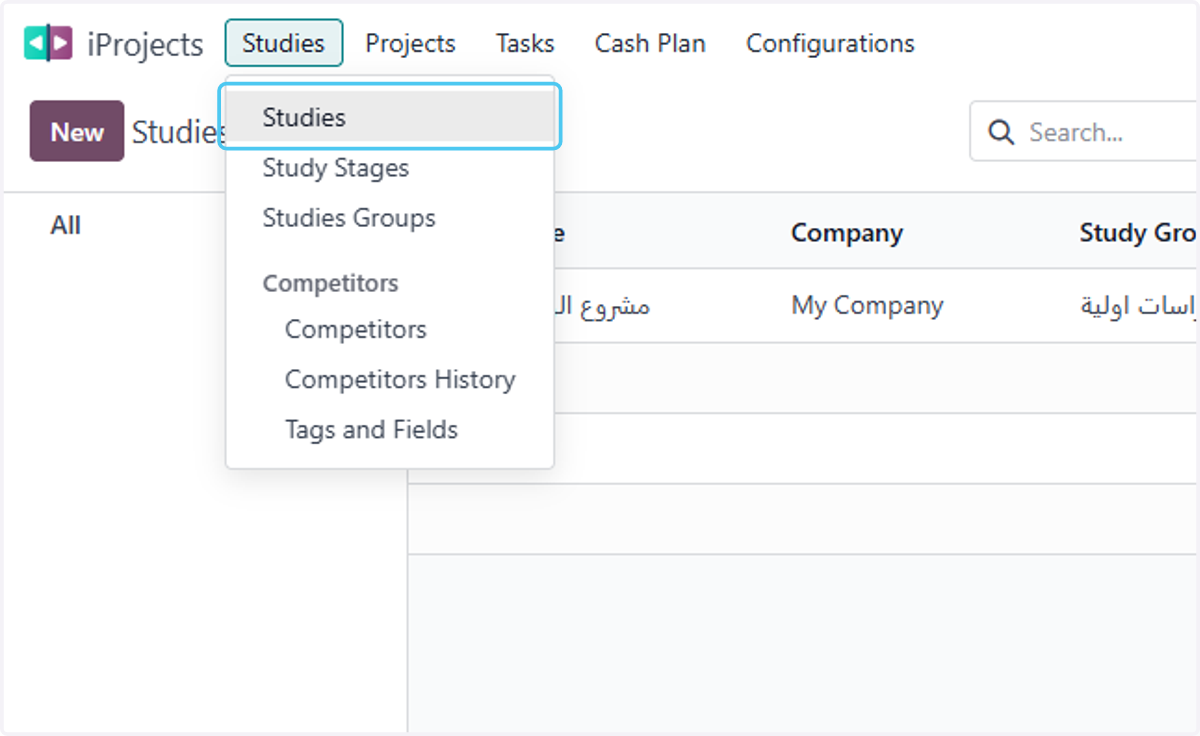Open Competitors sub-item in dropdown
The image size is (1200, 736).
click(x=356, y=329)
